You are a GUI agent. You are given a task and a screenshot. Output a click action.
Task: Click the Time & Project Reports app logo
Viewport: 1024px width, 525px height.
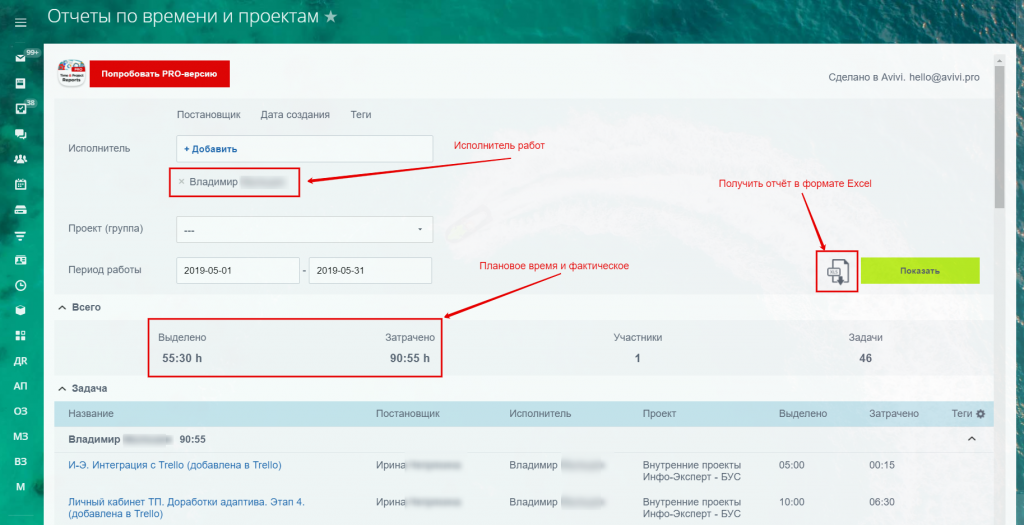click(71, 74)
